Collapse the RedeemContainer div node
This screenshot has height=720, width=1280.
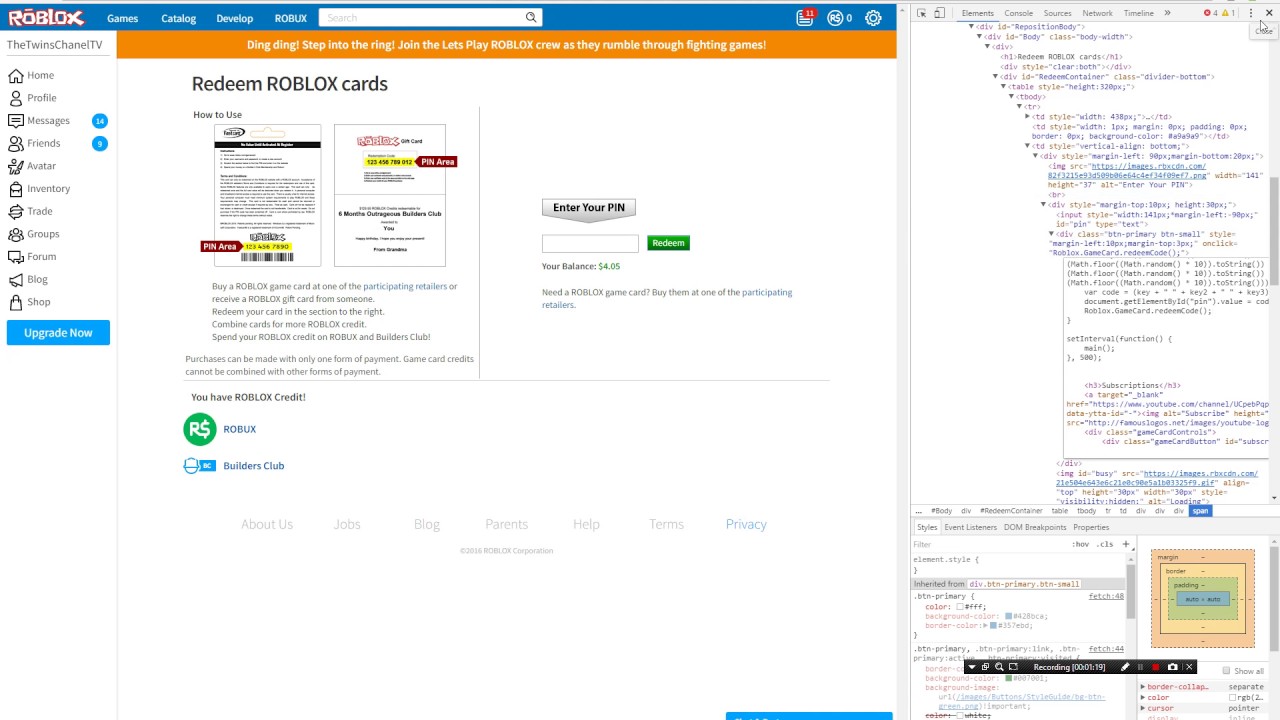coord(995,77)
